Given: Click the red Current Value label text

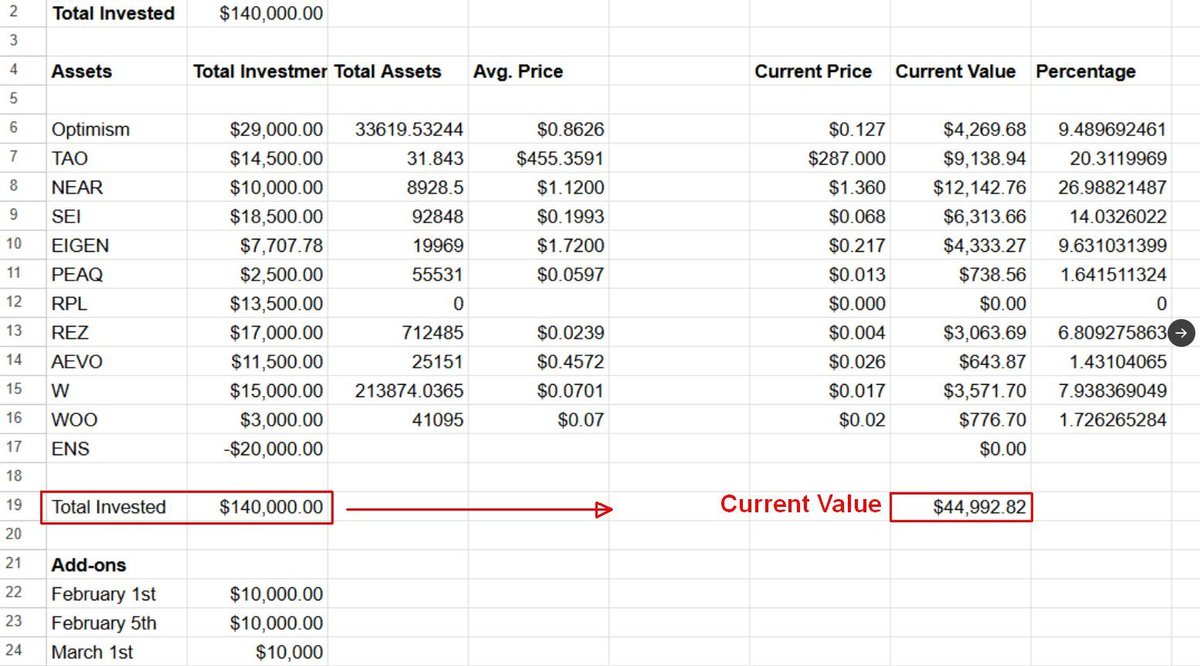Looking at the screenshot, I should (799, 505).
